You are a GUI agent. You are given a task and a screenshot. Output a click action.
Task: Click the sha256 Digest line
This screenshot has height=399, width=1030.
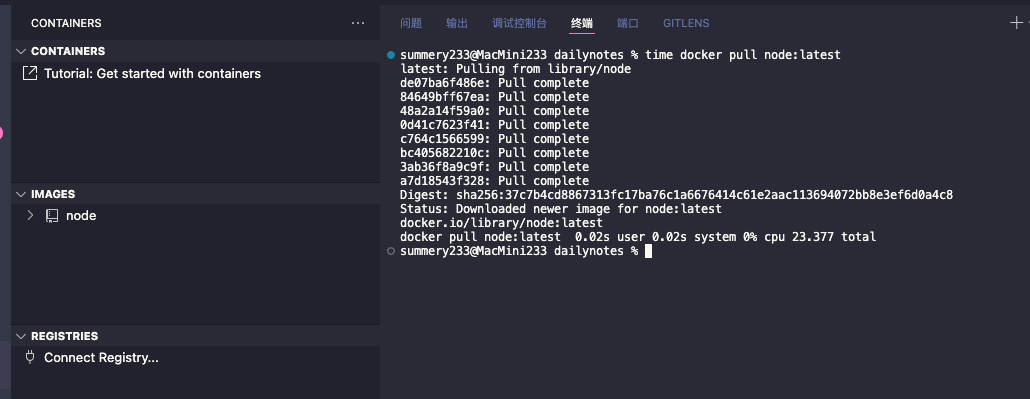click(676, 195)
